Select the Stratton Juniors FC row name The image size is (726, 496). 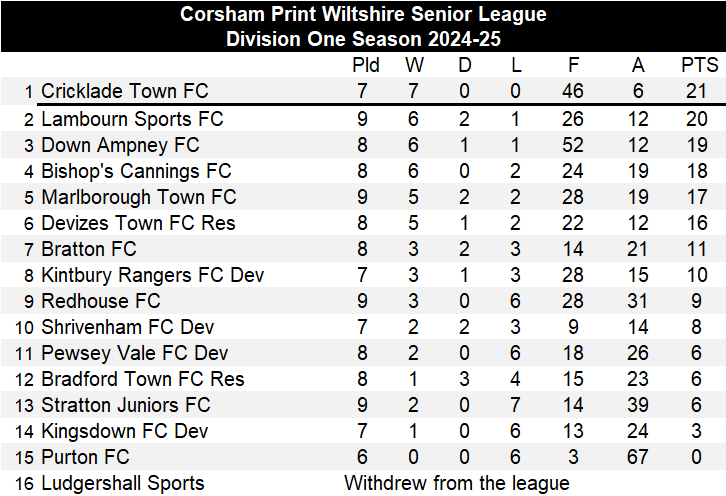tap(125, 405)
